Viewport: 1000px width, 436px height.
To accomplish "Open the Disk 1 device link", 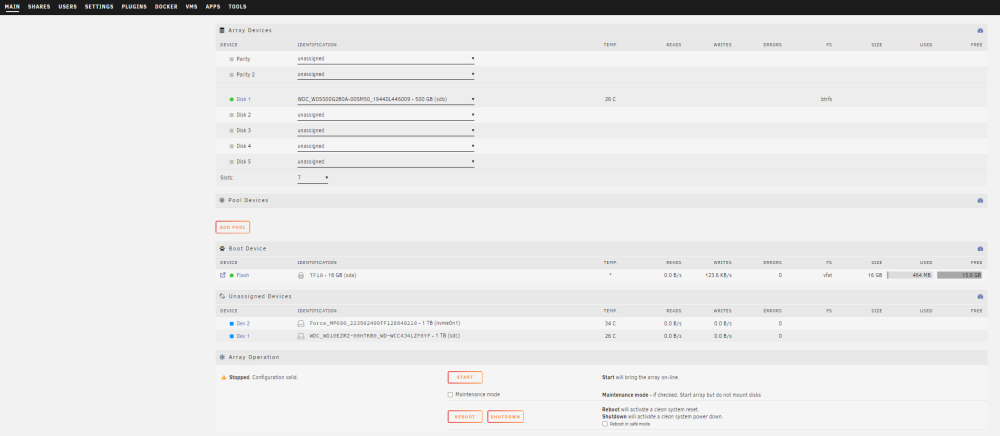I will (x=244, y=99).
